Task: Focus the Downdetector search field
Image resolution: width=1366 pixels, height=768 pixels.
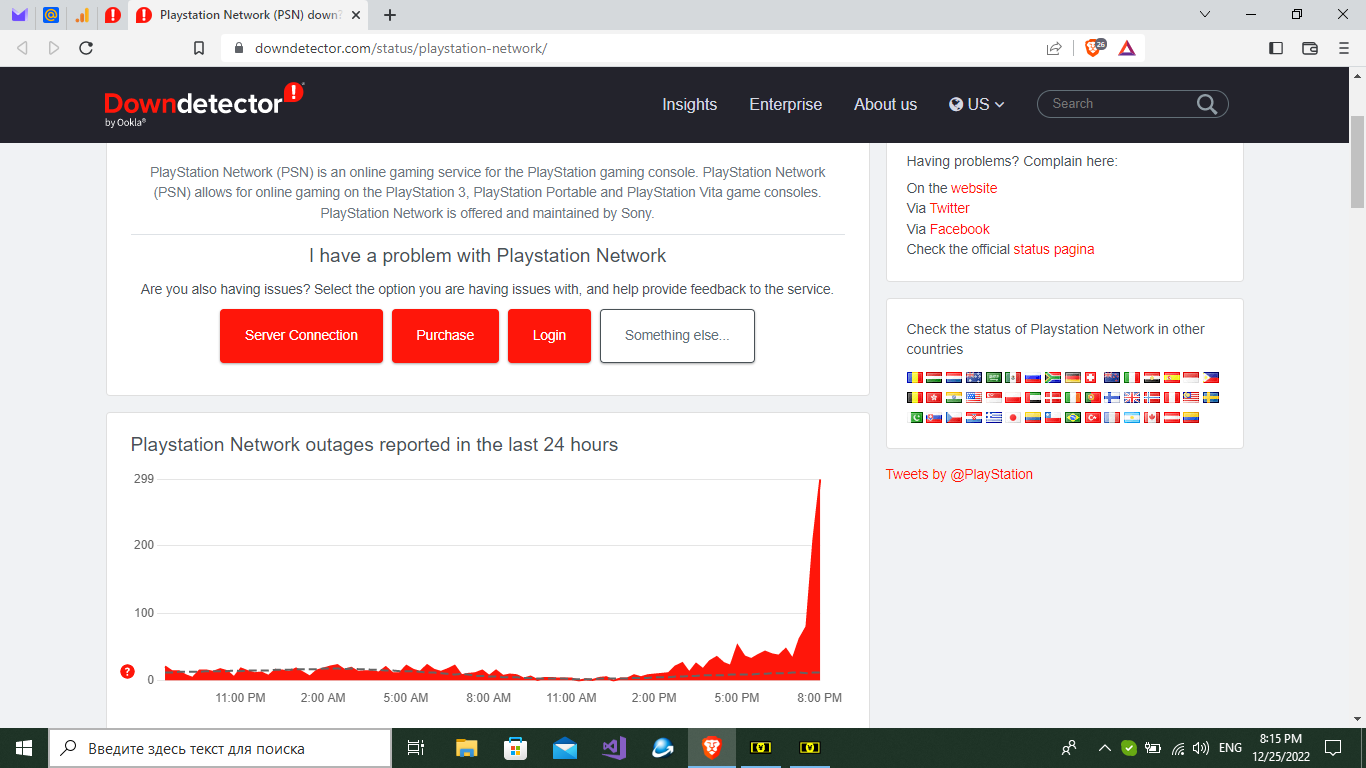Action: pos(1120,104)
